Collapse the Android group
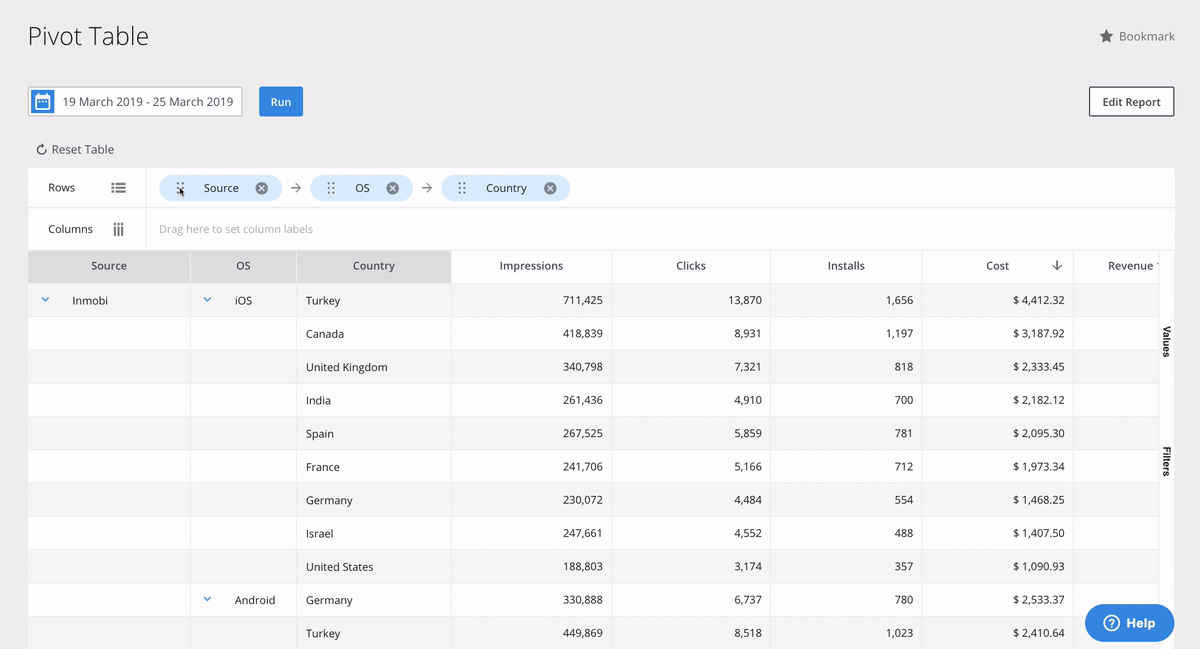1200x649 pixels. pos(207,600)
